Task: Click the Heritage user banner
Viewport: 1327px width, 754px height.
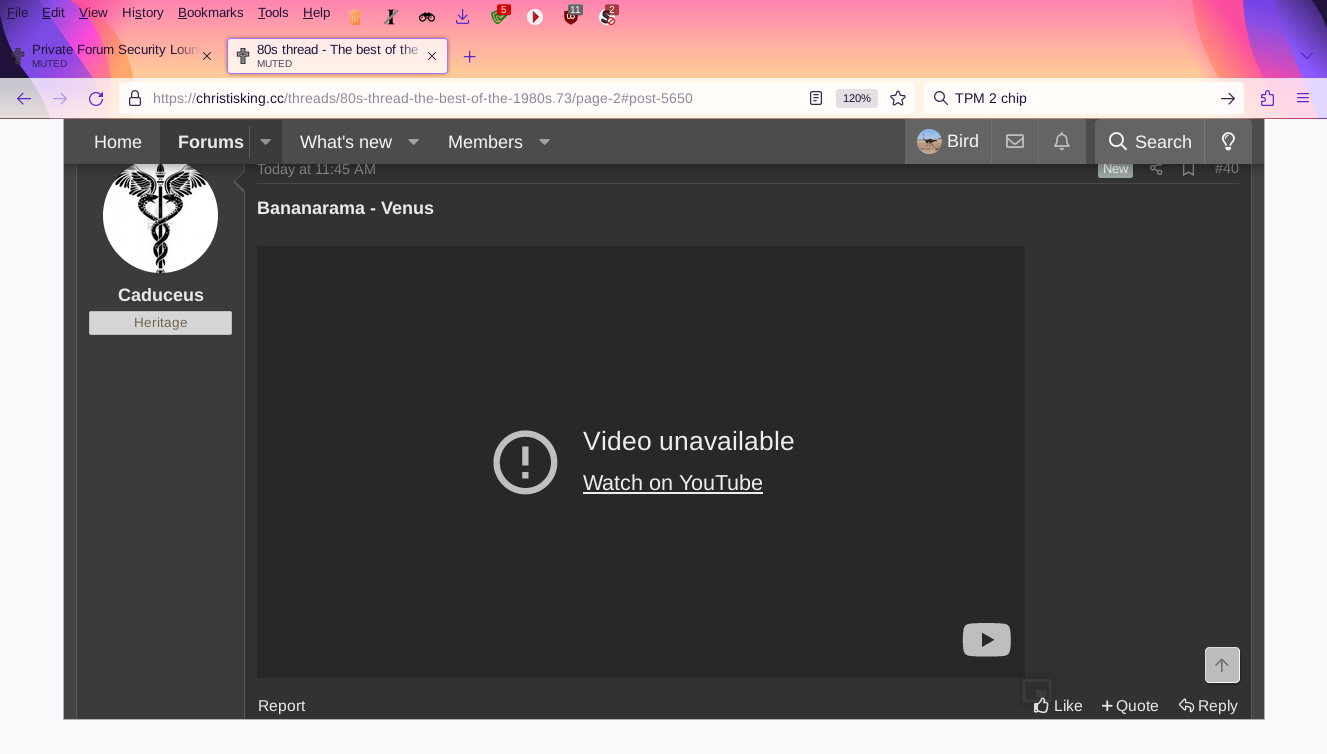Action: (160, 323)
